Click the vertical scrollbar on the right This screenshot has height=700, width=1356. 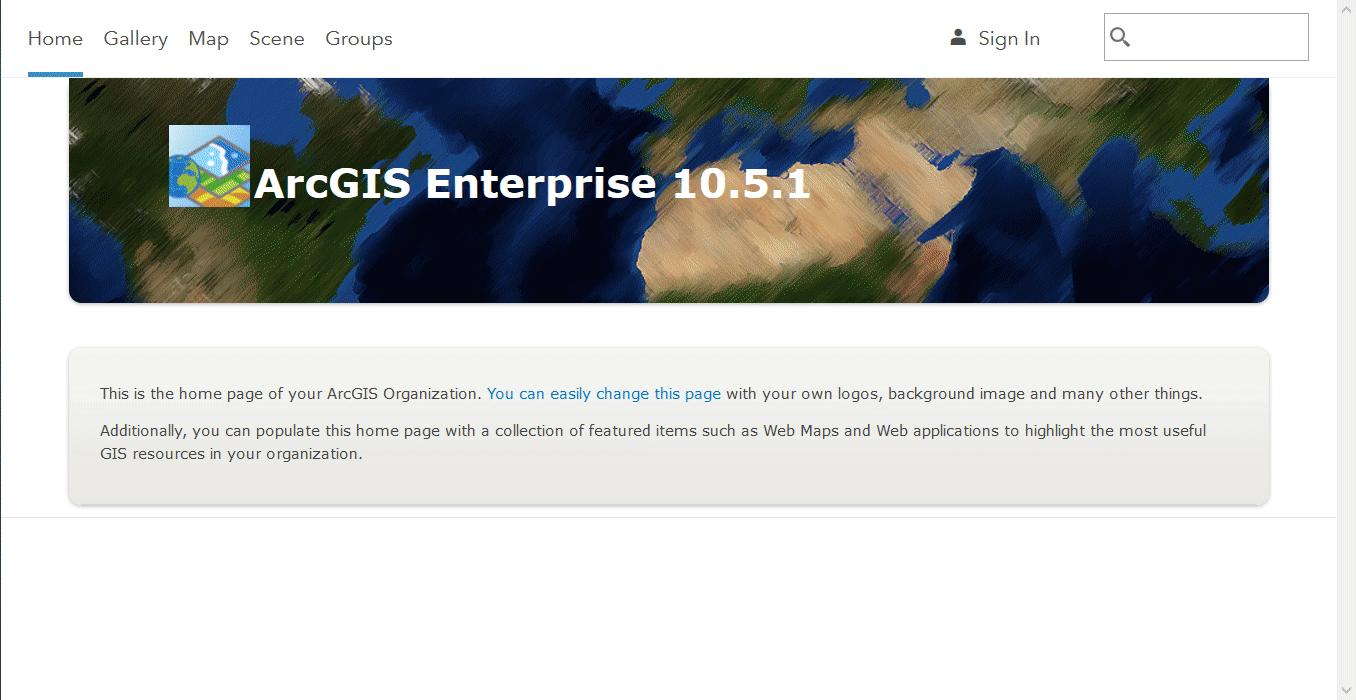point(1346,350)
